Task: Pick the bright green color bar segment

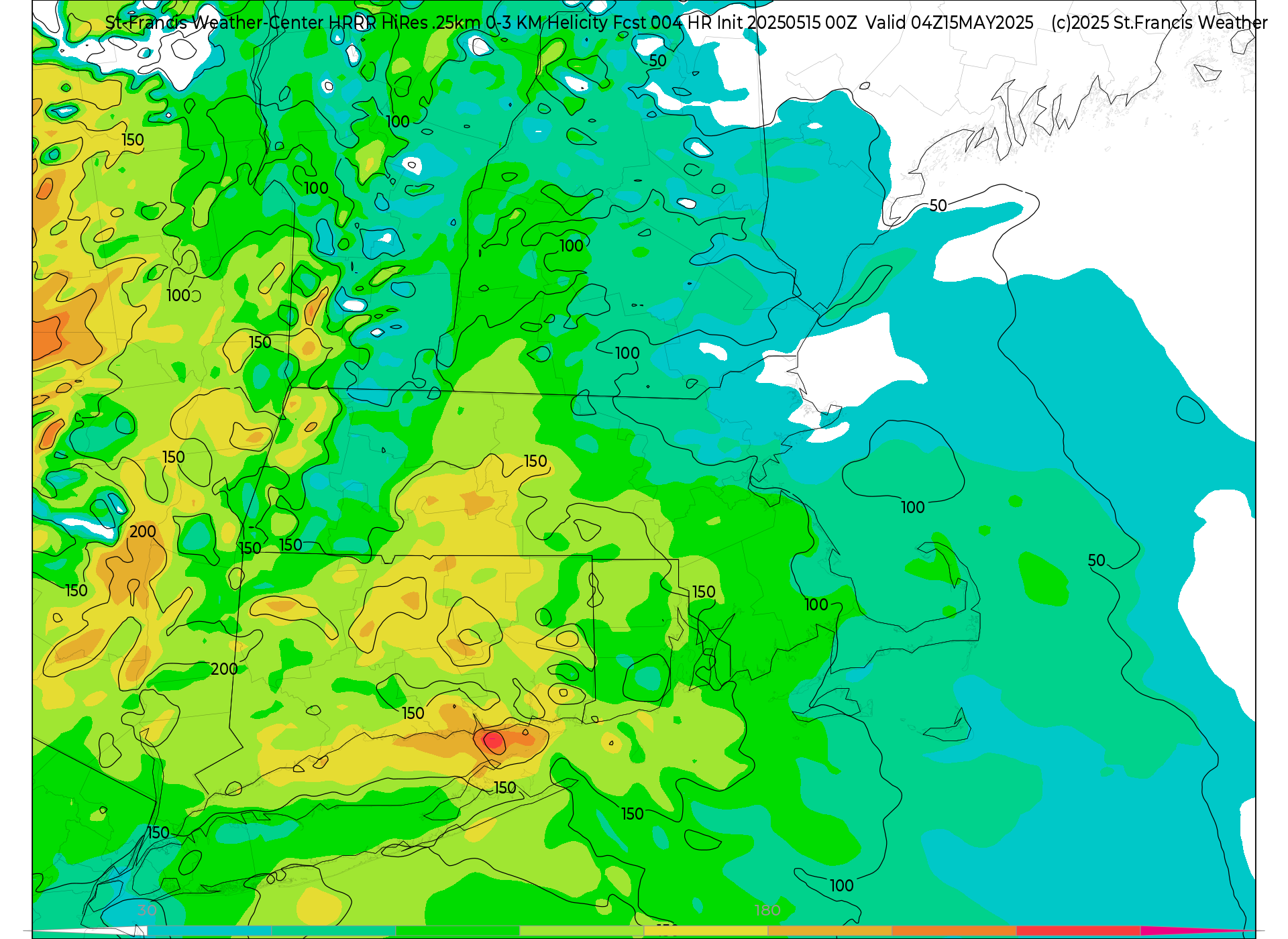Action: (x=458, y=931)
